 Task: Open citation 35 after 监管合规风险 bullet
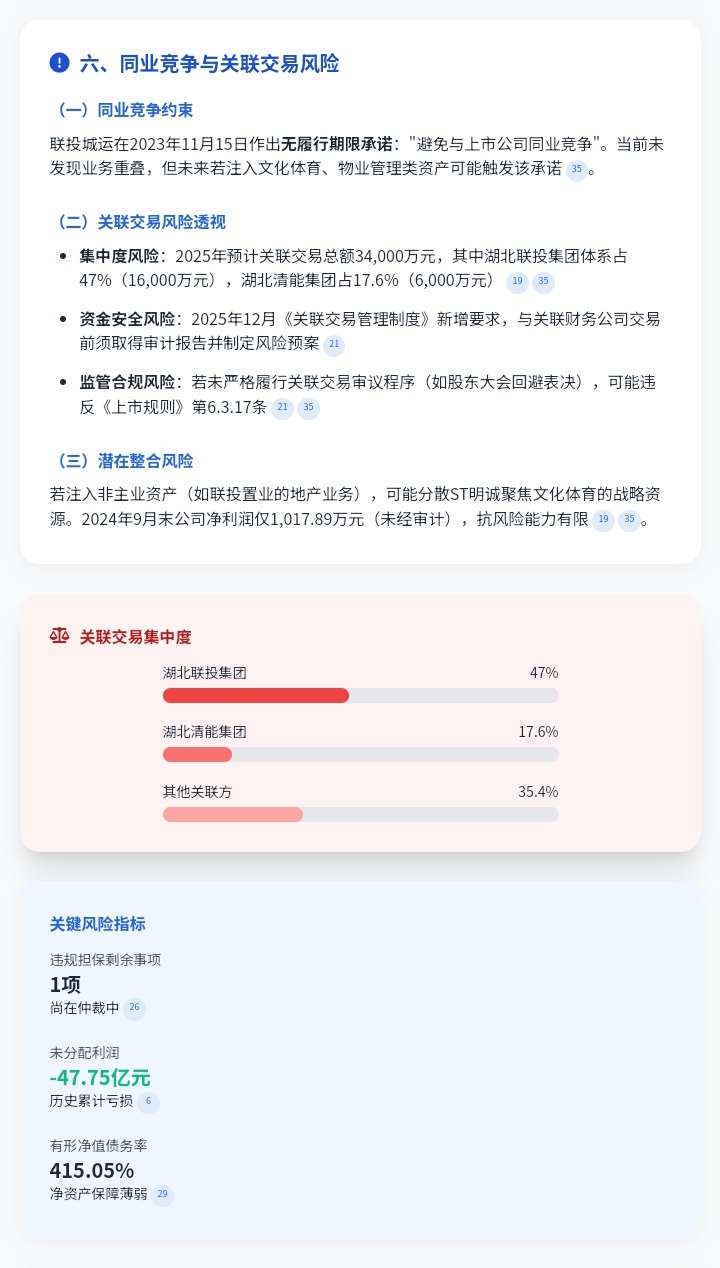click(308, 408)
